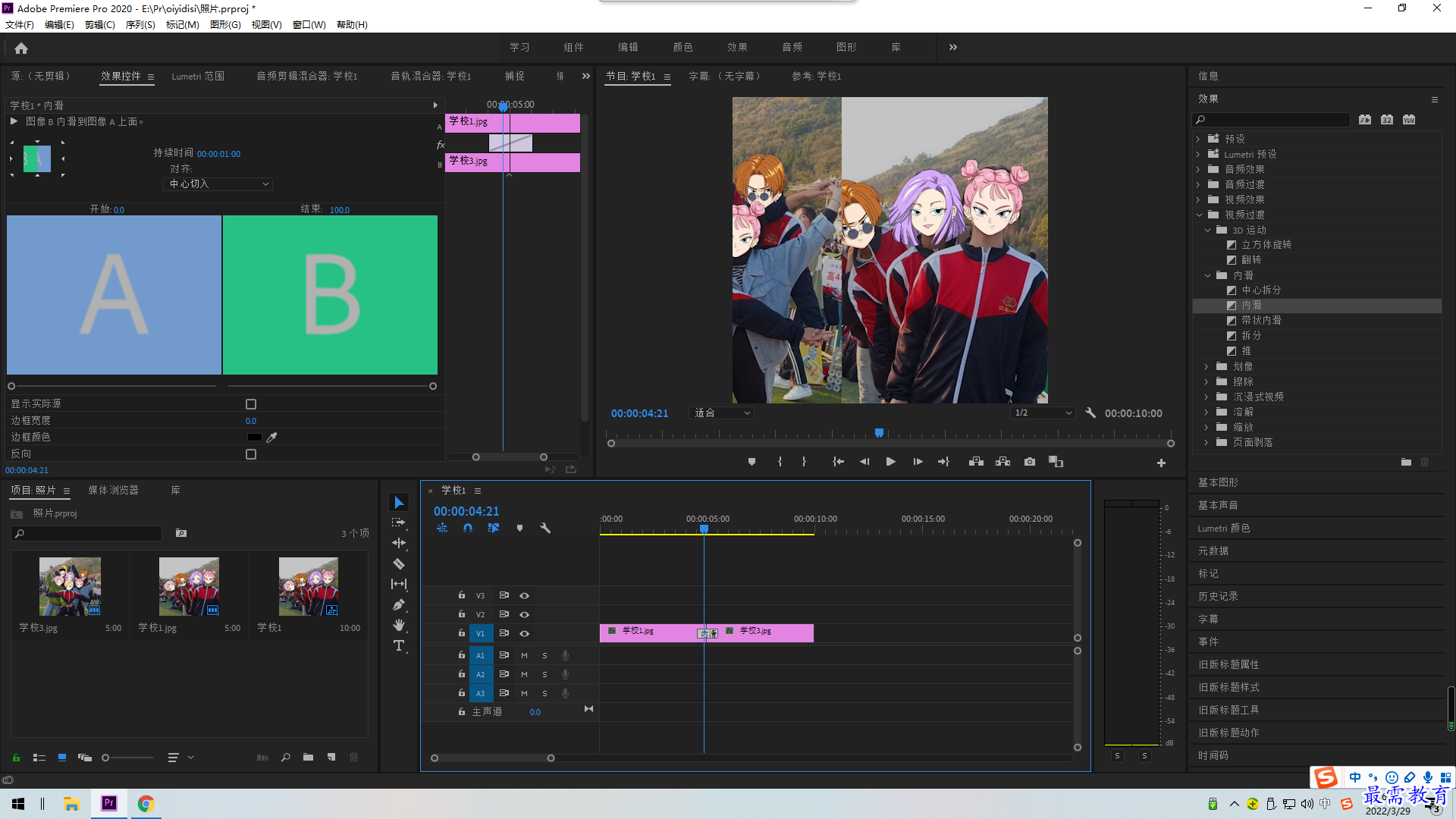Collapse the 3D Motion folder

point(1207,231)
